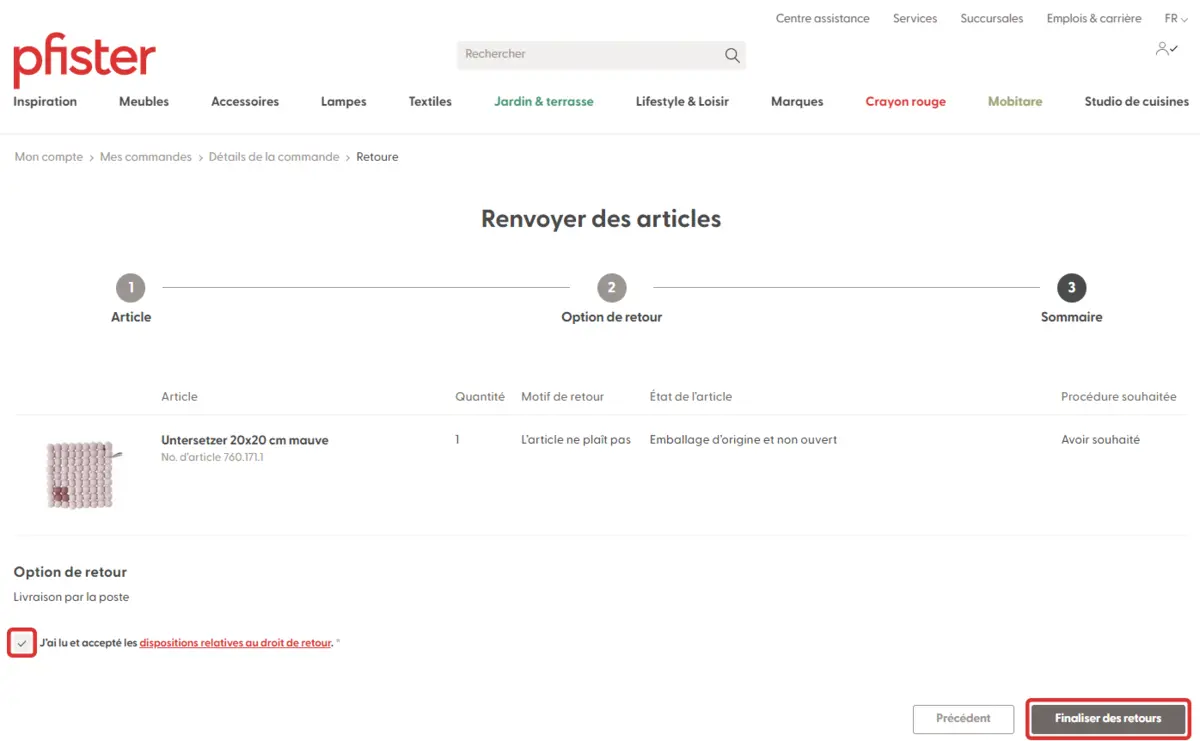Select the Crayon rouge menu item
Viewport: 1200px width, 741px height.
[x=905, y=101]
